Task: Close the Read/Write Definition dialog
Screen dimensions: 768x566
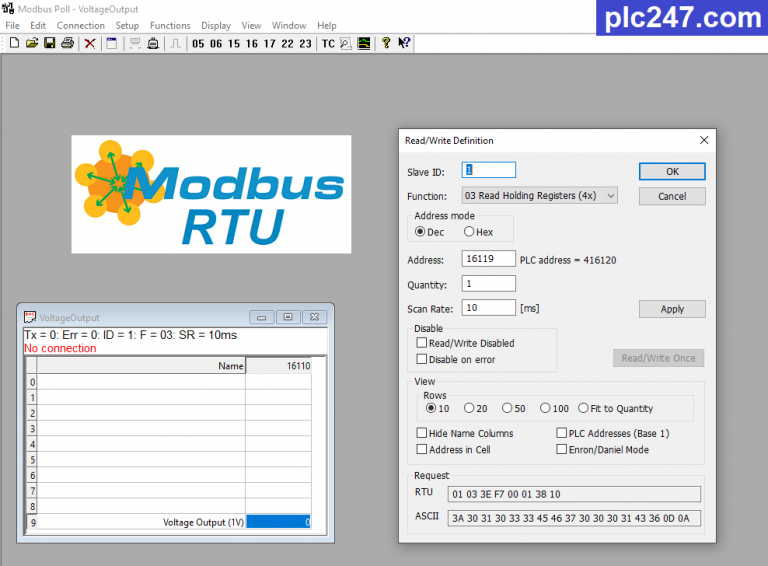Action: pyautogui.click(x=704, y=140)
